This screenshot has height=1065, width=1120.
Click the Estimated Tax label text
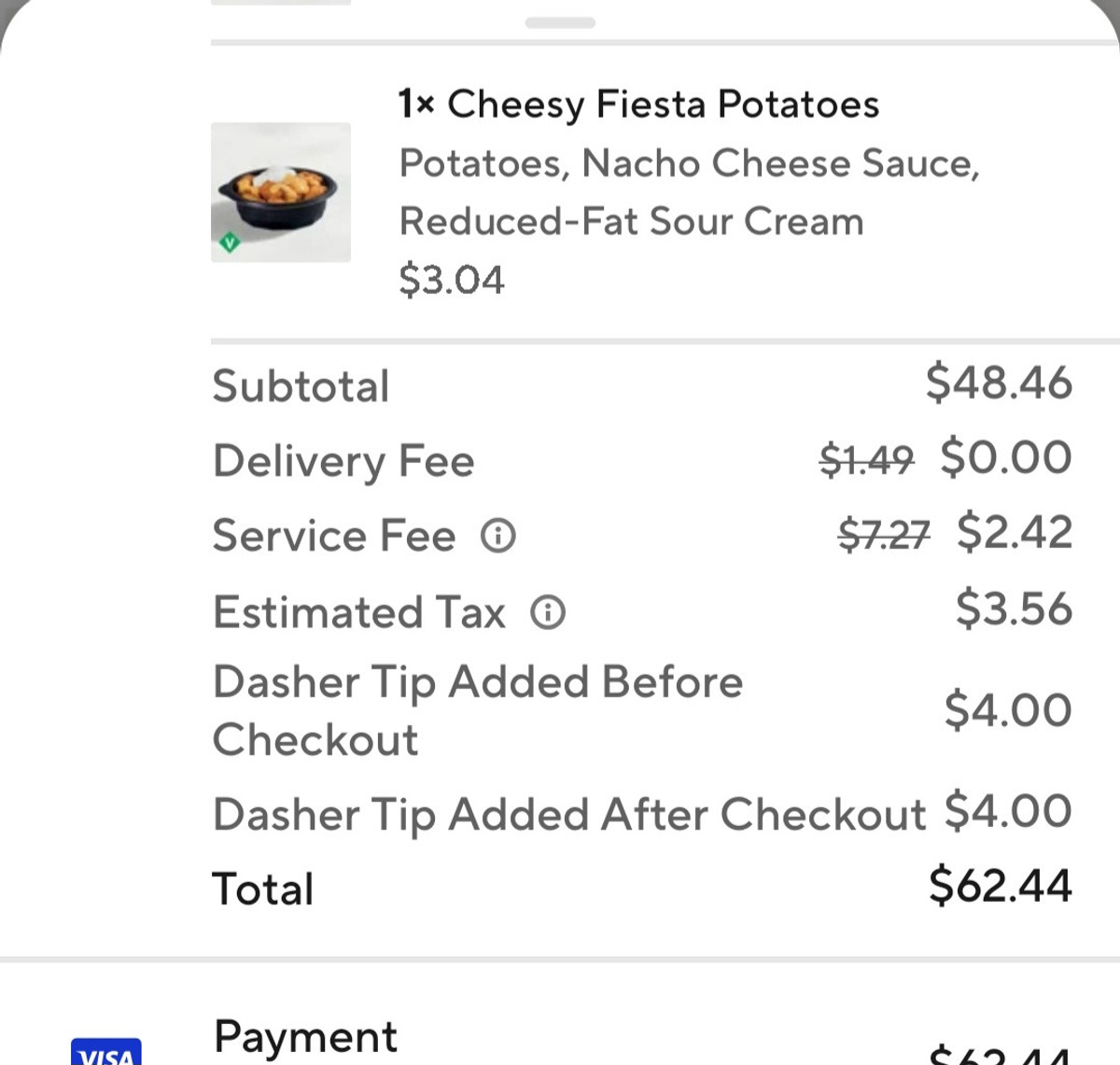[x=359, y=612]
